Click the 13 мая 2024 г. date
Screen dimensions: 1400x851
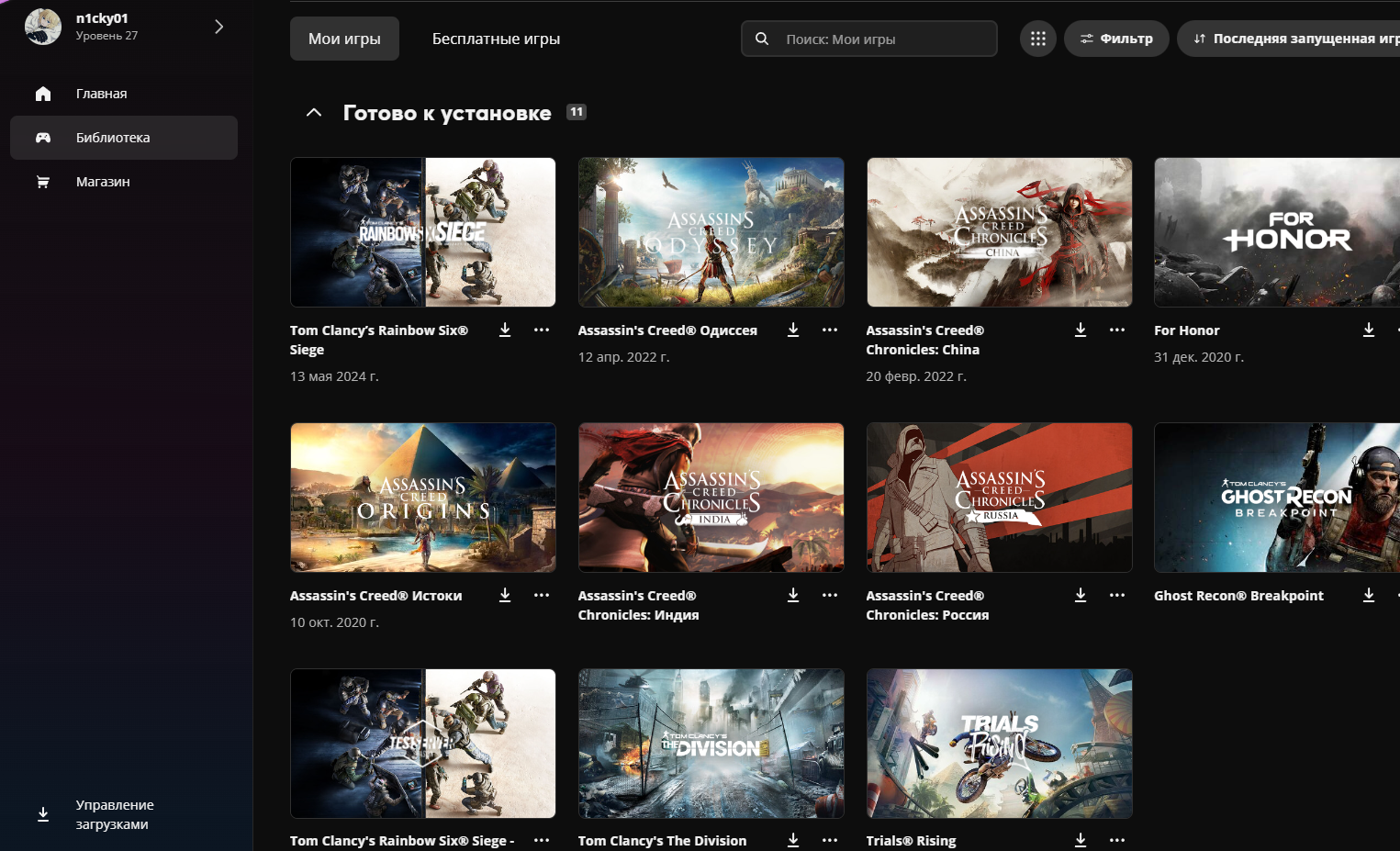coord(334,376)
